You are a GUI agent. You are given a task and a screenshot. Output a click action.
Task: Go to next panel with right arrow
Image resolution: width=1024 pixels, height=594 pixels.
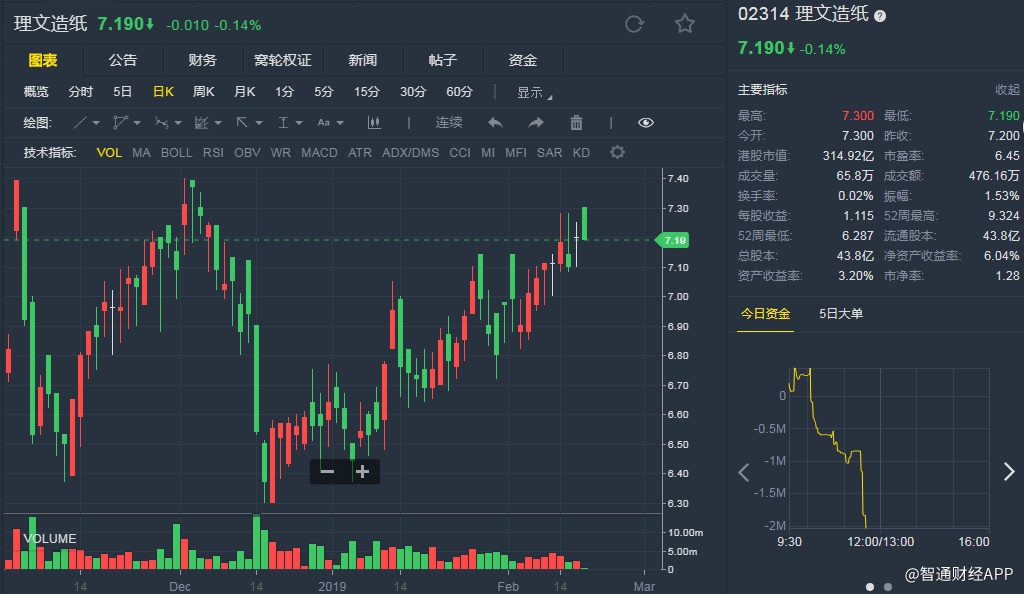(1008, 472)
